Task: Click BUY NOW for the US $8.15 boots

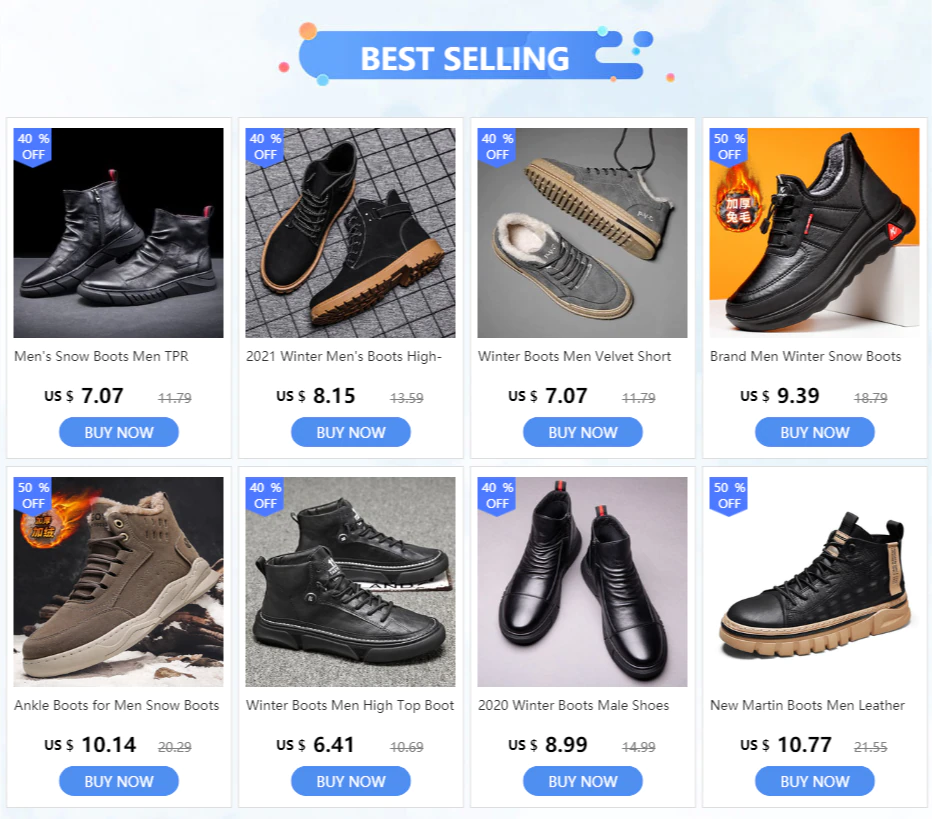Action: click(351, 432)
